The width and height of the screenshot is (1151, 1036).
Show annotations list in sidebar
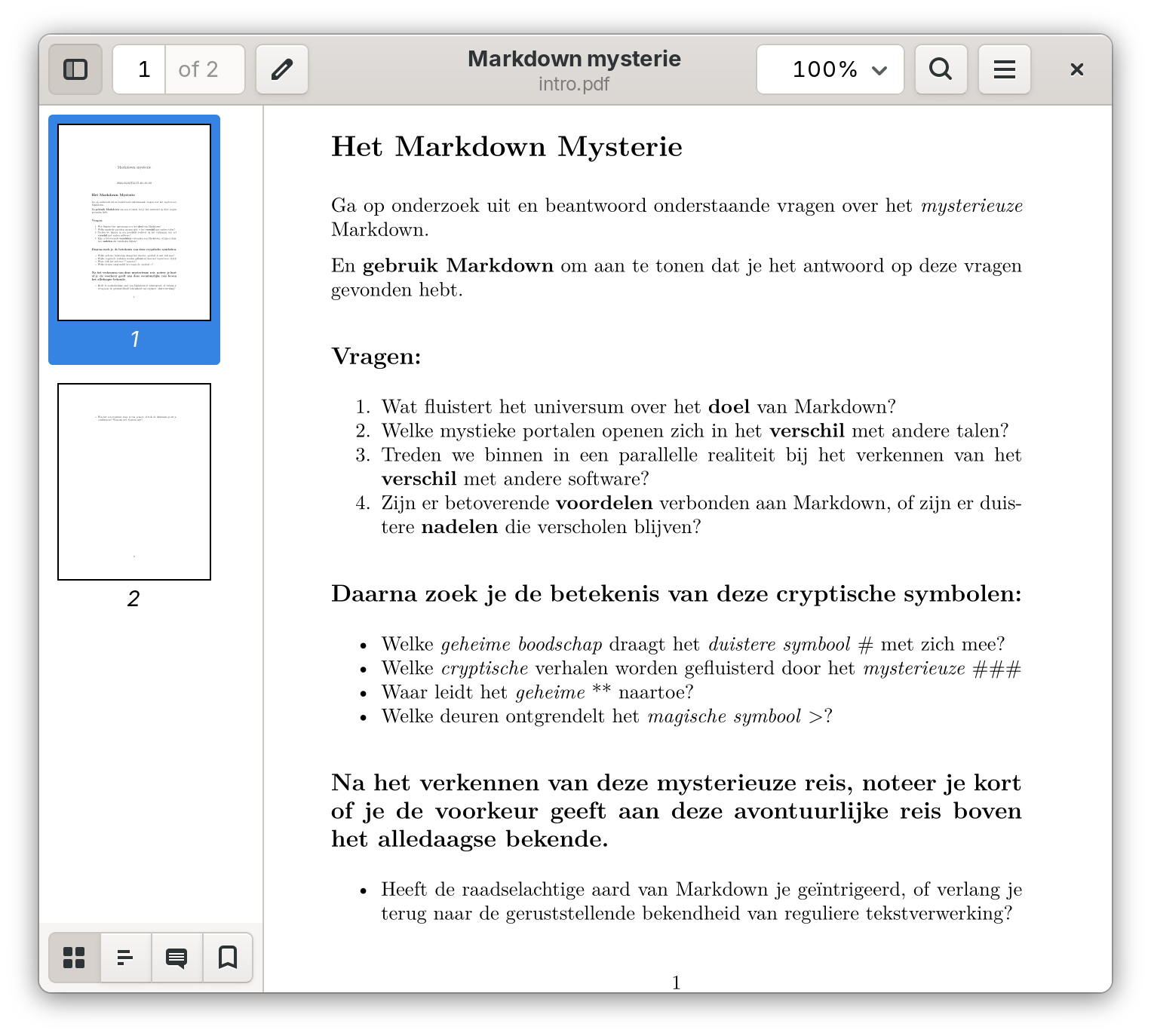pyautogui.click(x=177, y=958)
